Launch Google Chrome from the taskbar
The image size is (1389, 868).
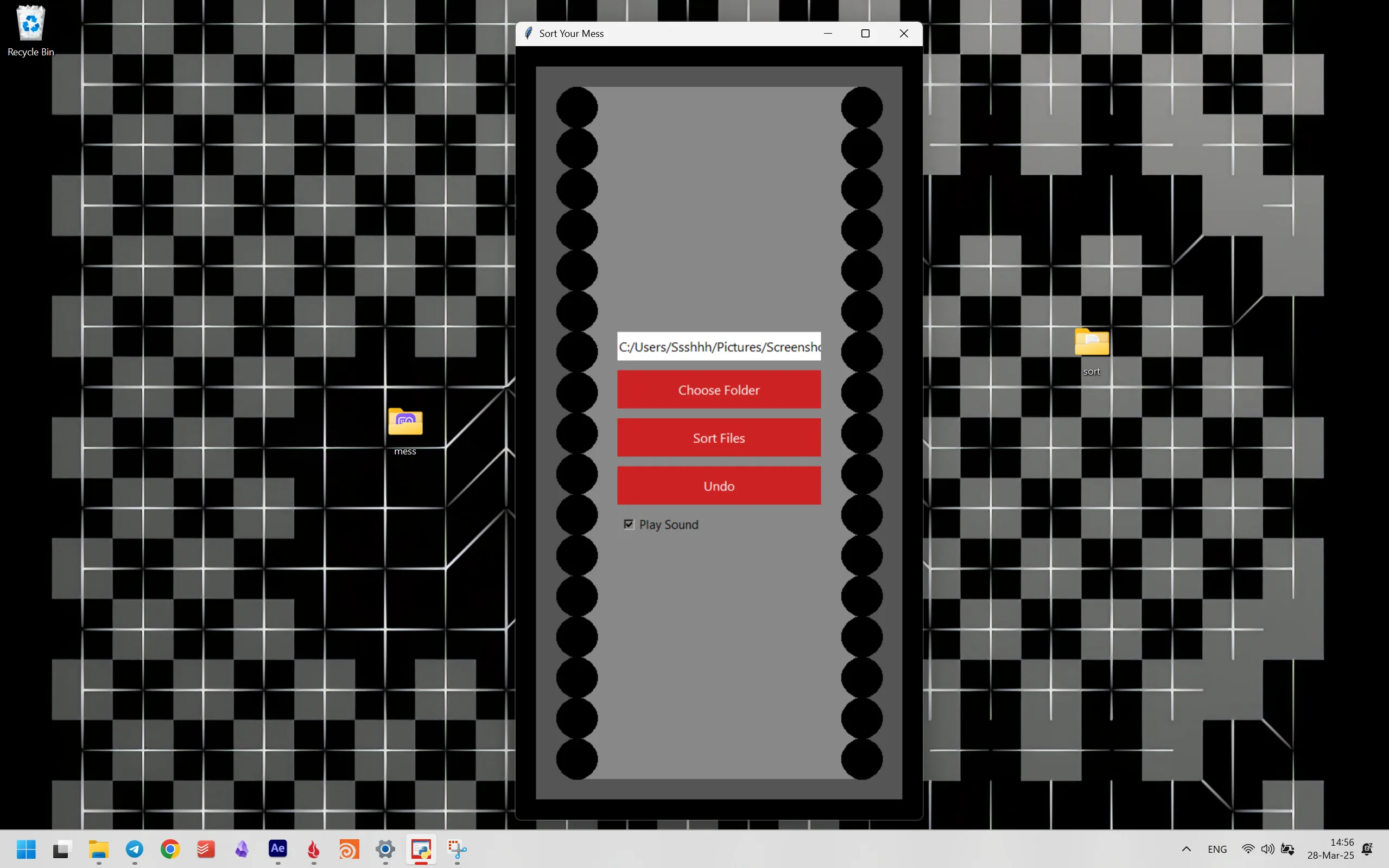pos(170,849)
